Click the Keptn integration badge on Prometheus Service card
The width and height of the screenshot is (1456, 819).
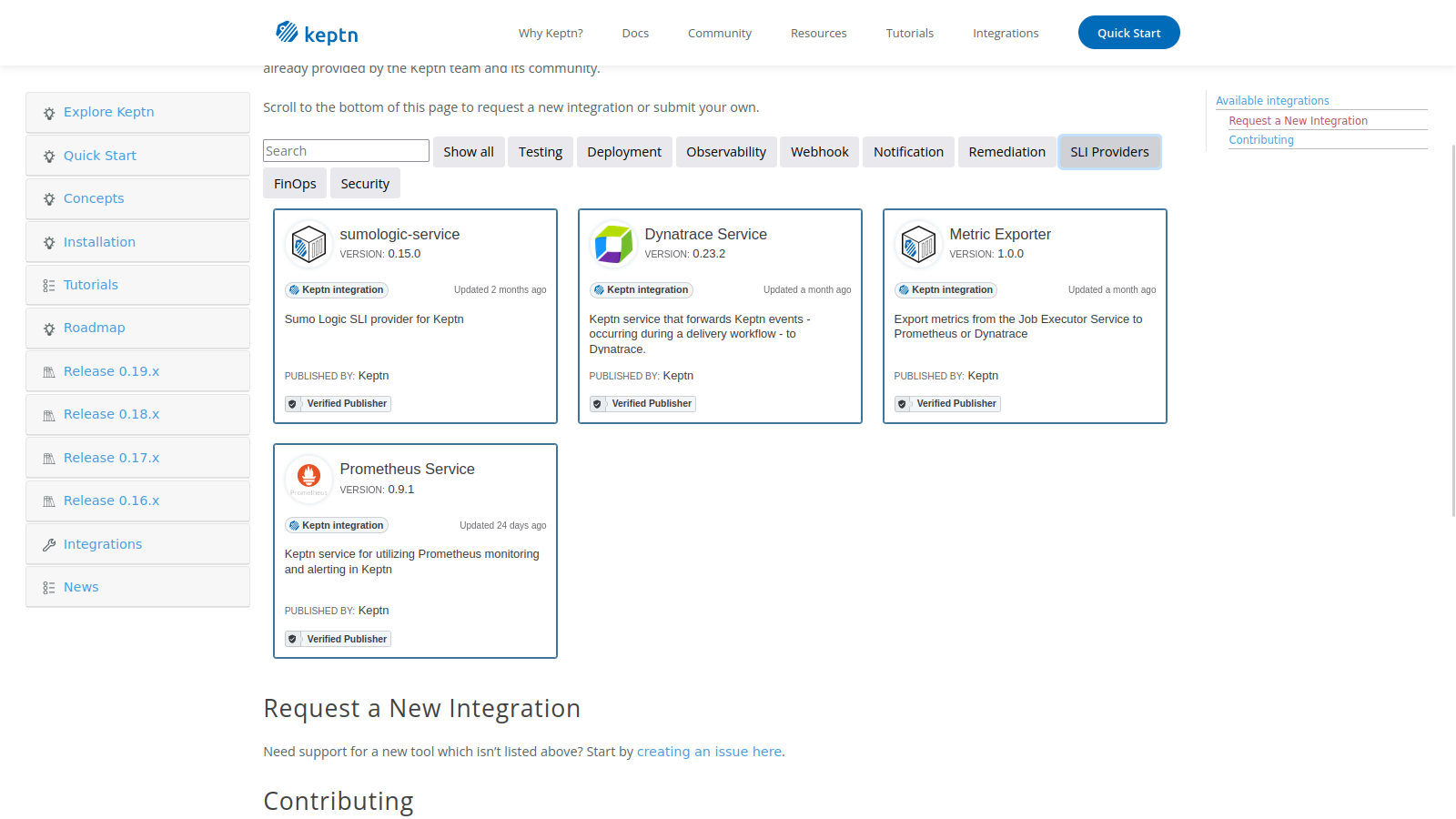[x=337, y=526]
